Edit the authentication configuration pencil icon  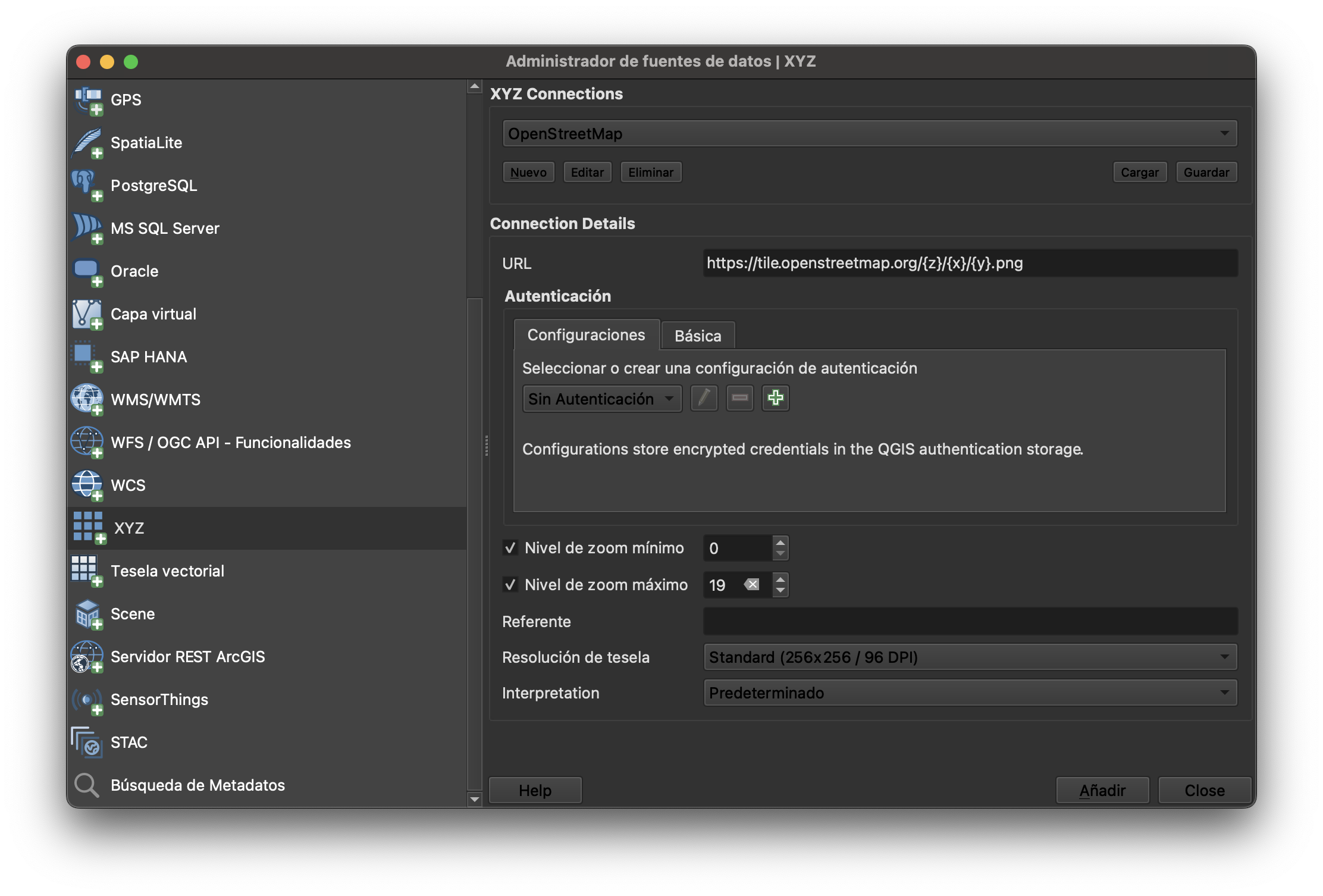[704, 398]
